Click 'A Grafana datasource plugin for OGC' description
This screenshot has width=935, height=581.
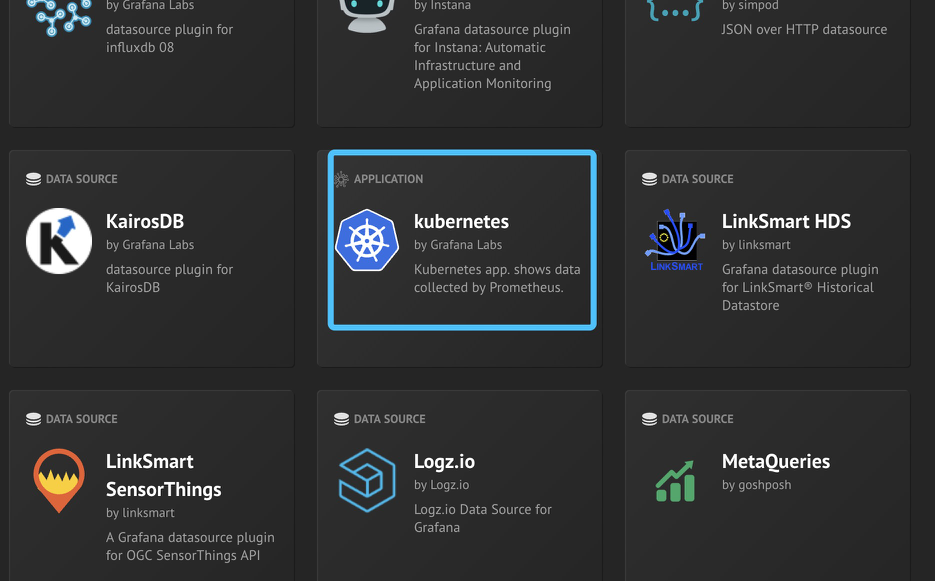point(190,546)
